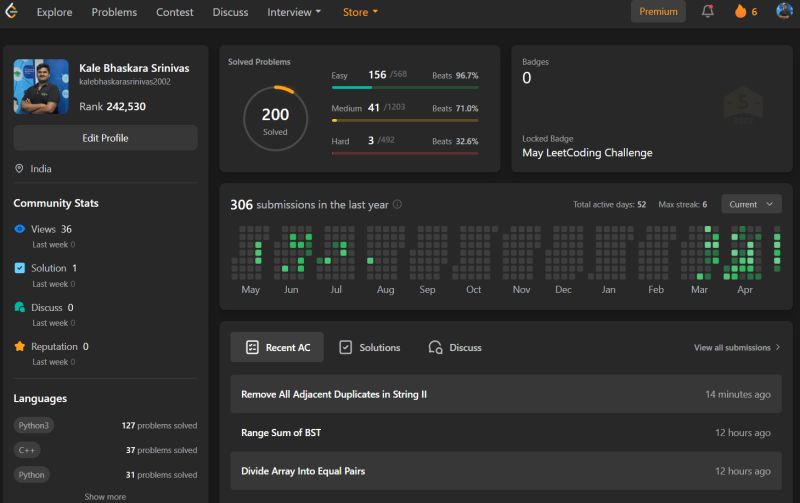Click the 306 submissions in the last year heading
The image size is (800, 503).
pos(309,205)
